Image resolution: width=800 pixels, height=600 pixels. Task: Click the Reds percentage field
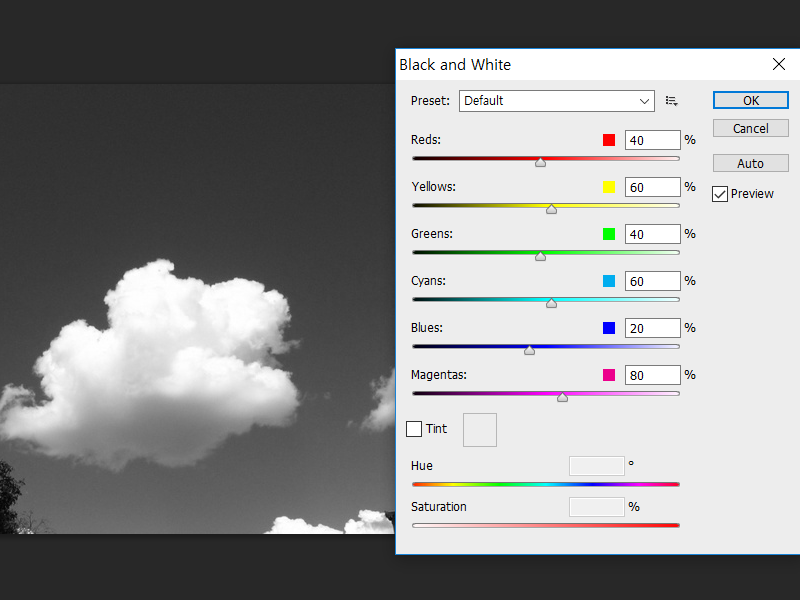pyautogui.click(x=653, y=140)
